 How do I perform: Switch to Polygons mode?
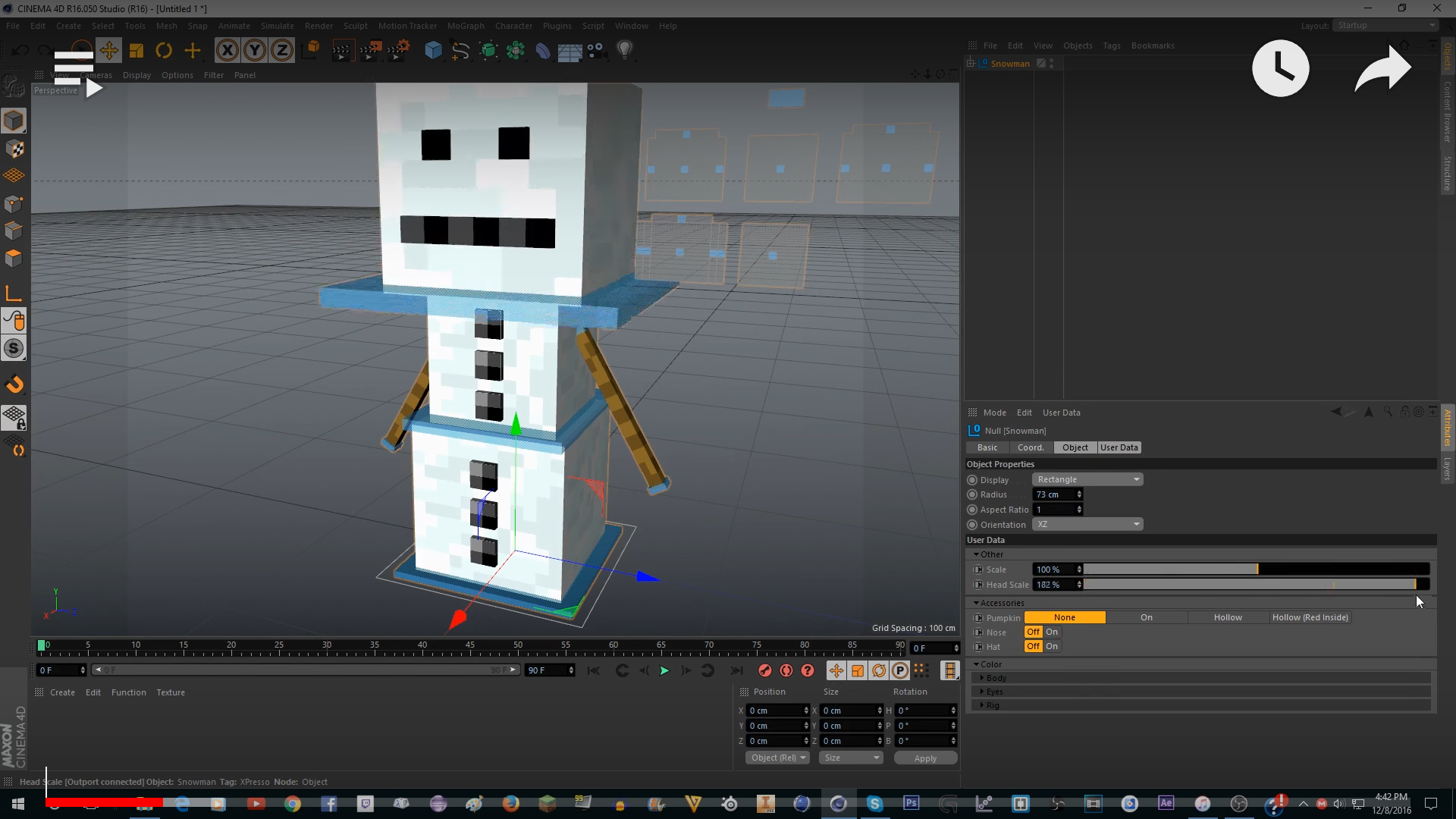pos(14,258)
